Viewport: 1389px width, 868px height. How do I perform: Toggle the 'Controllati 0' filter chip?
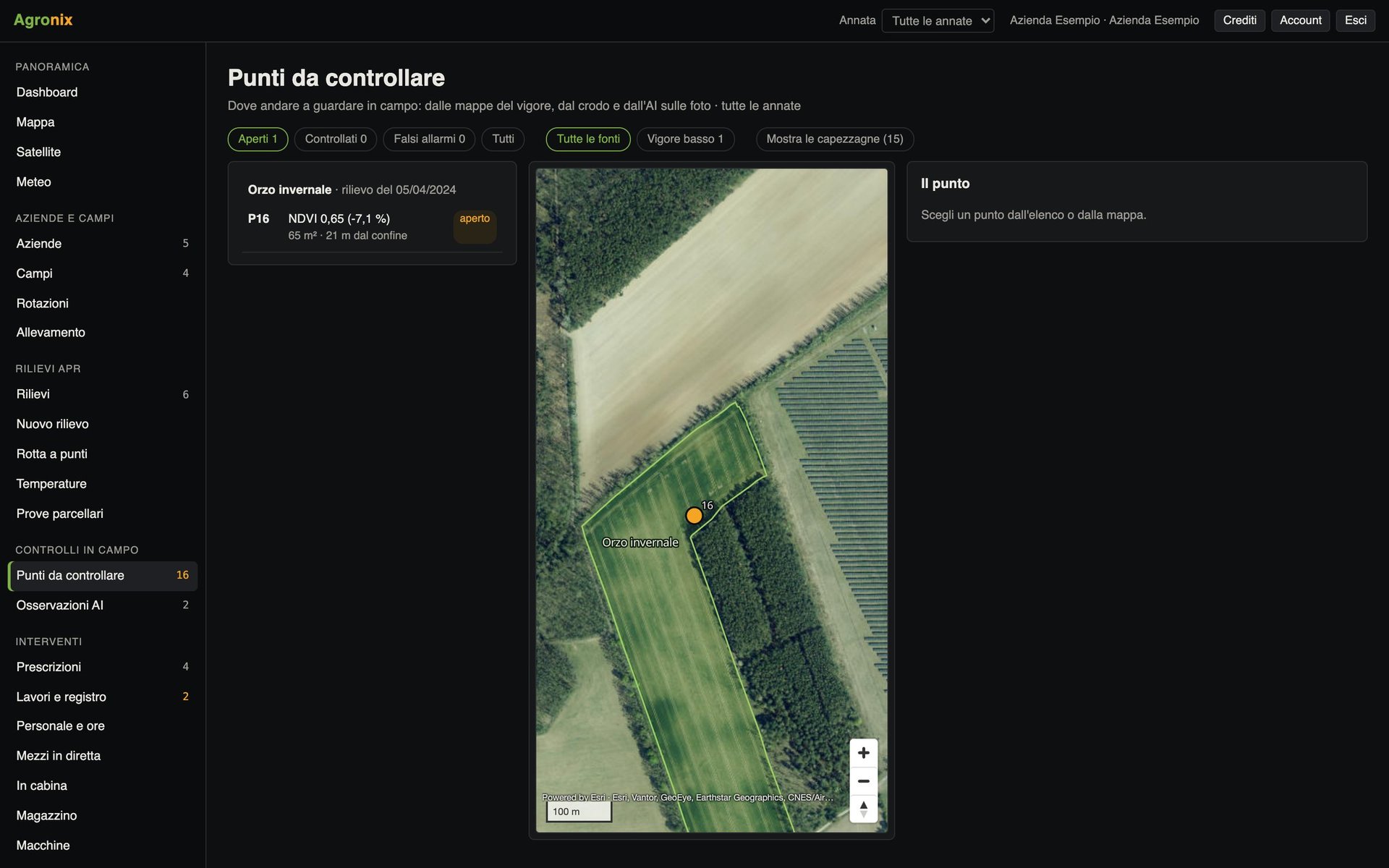[x=336, y=139]
